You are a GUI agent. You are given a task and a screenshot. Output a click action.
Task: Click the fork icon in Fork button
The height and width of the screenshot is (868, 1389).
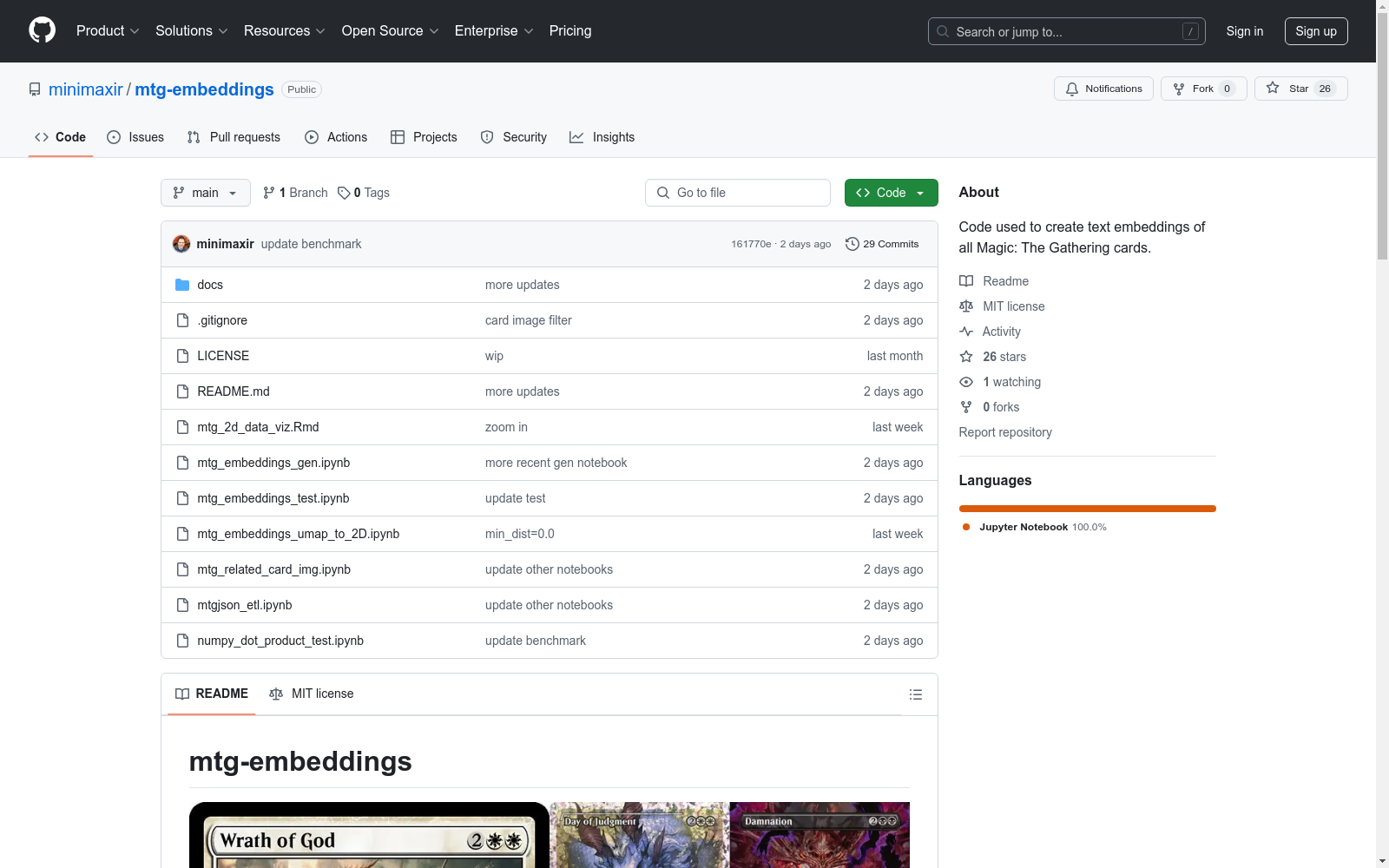point(1179,89)
